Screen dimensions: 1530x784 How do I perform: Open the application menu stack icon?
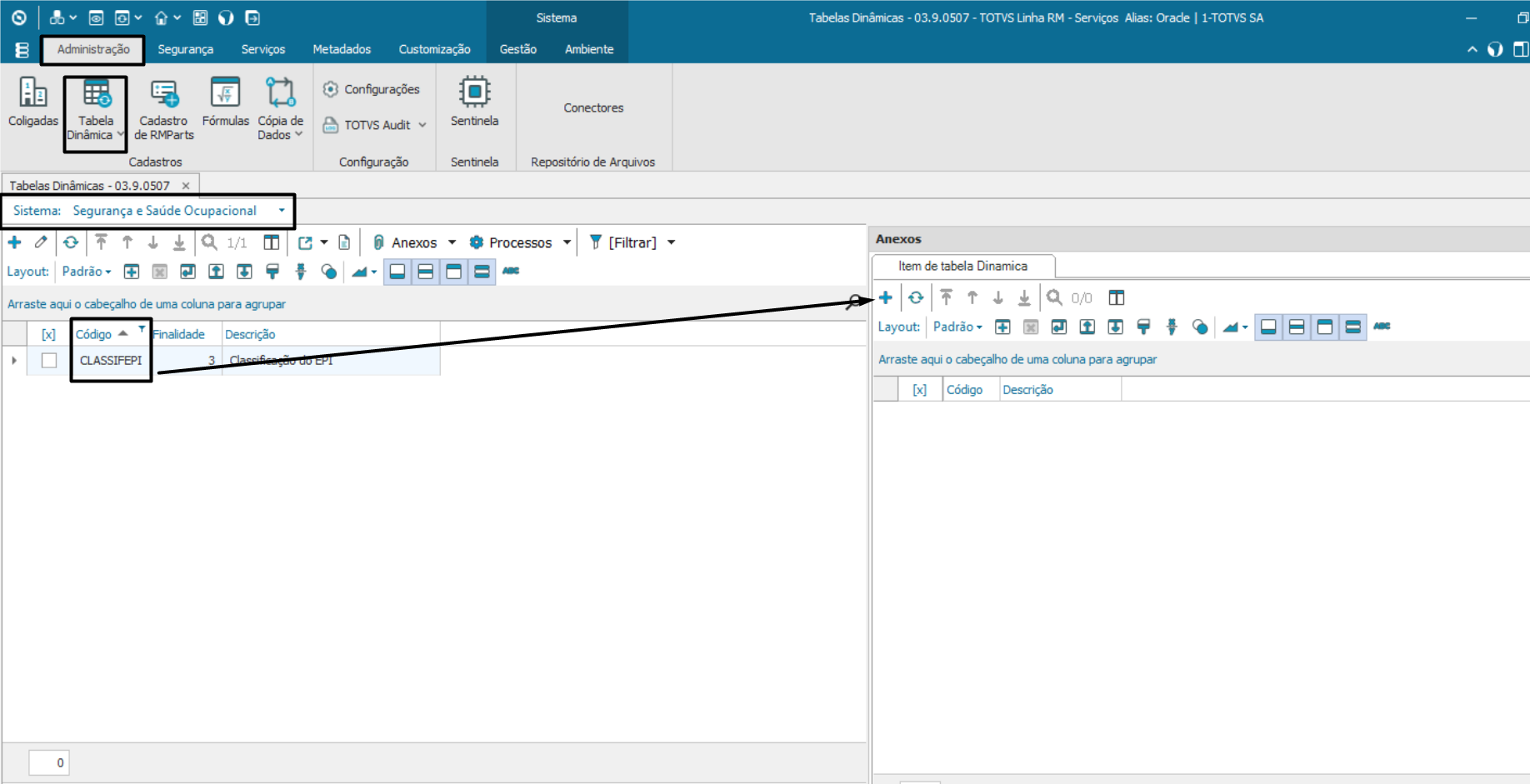pos(22,50)
